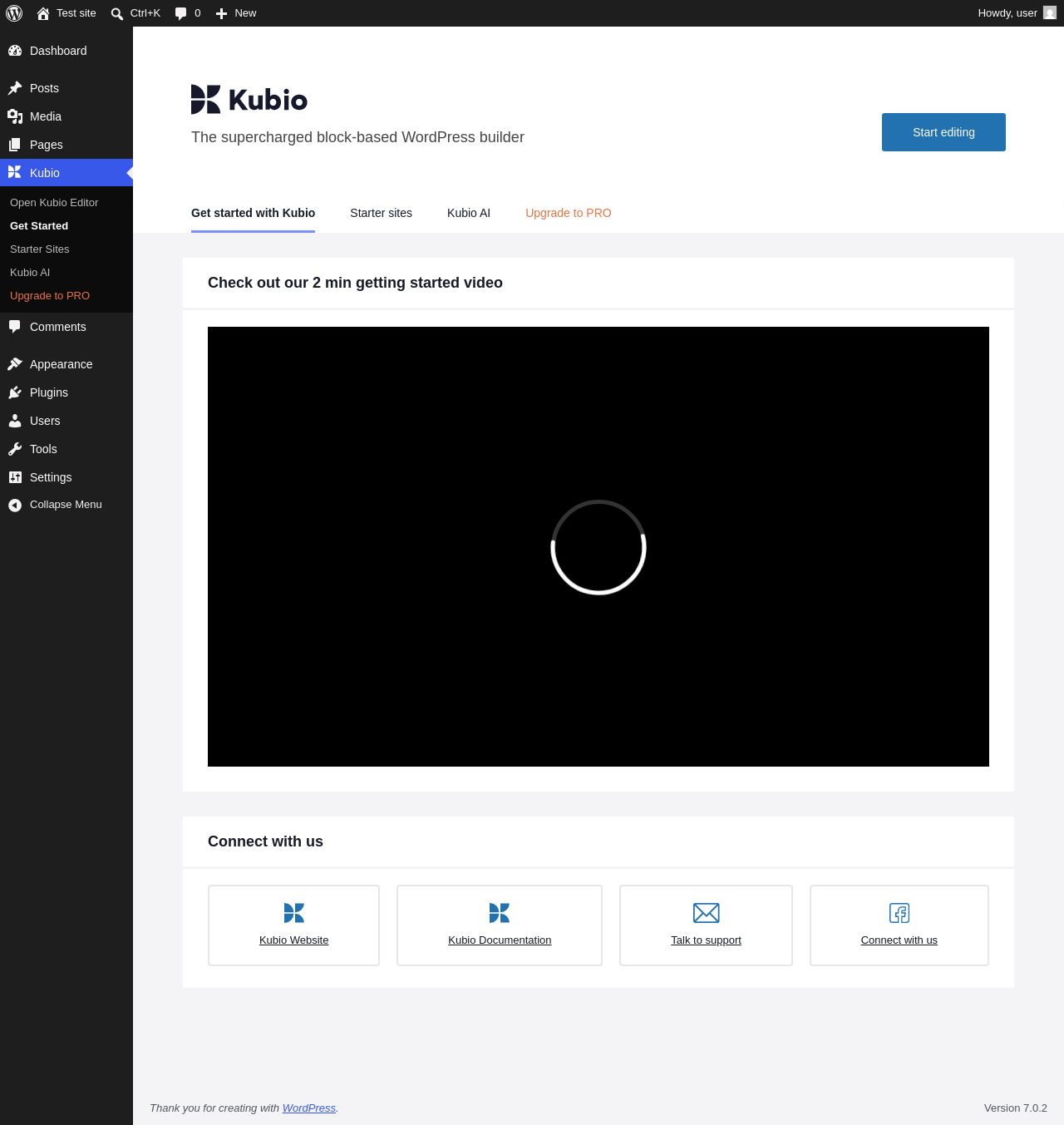The image size is (1064, 1125).
Task: Click the Talk to support link
Action: click(x=707, y=940)
